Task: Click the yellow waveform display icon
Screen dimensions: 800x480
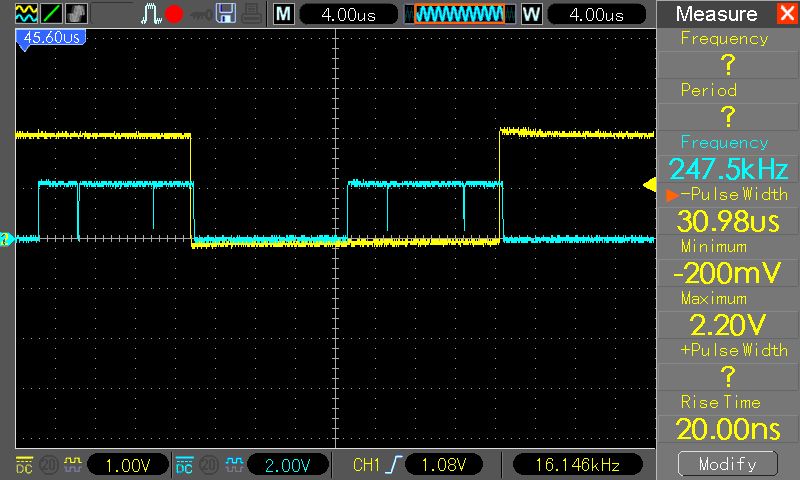Action: (x=27, y=14)
